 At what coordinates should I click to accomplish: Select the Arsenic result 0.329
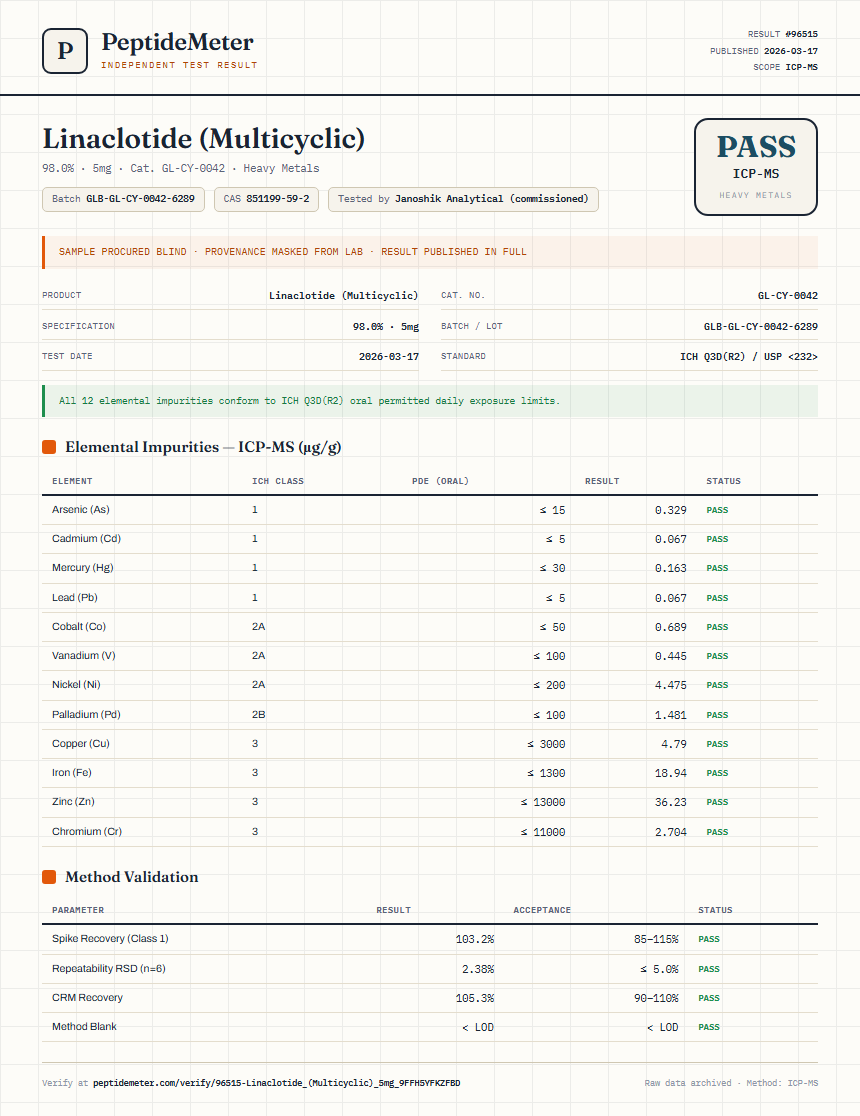click(x=671, y=510)
